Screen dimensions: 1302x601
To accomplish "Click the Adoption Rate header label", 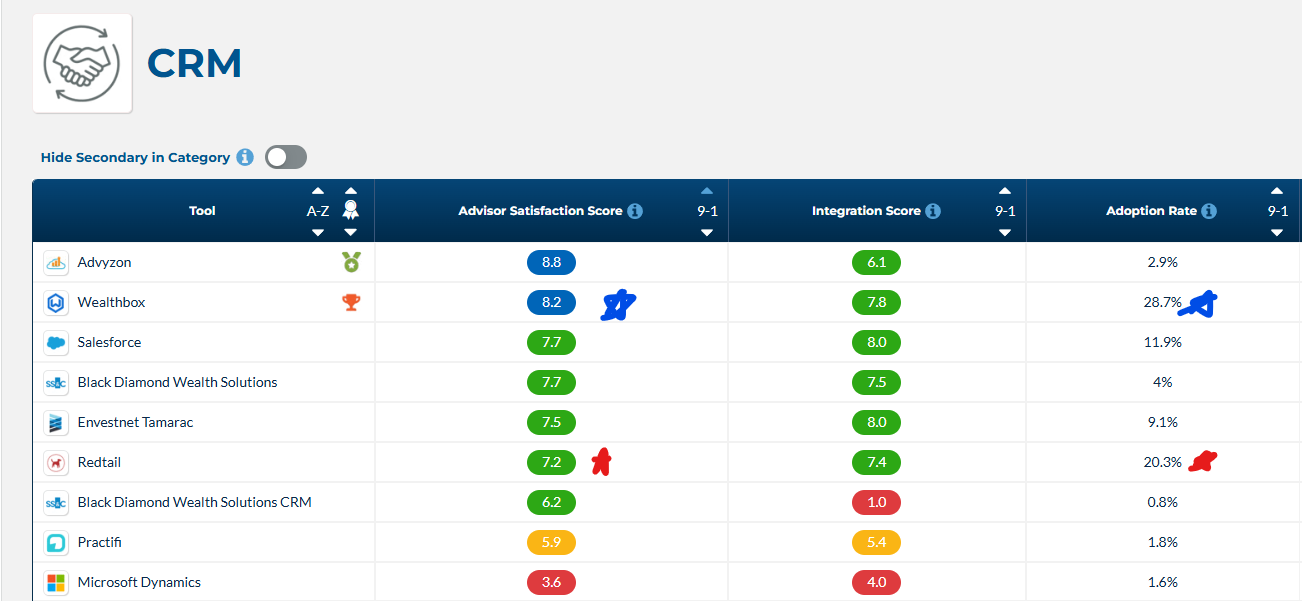I will pyautogui.click(x=1151, y=211).
